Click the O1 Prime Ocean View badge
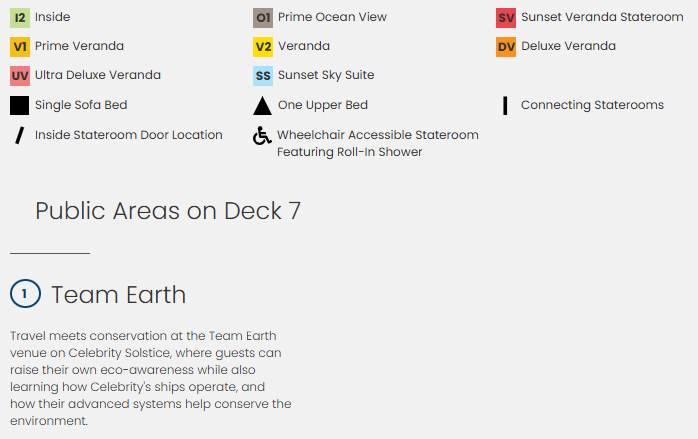This screenshot has height=439, width=698. coord(263,17)
